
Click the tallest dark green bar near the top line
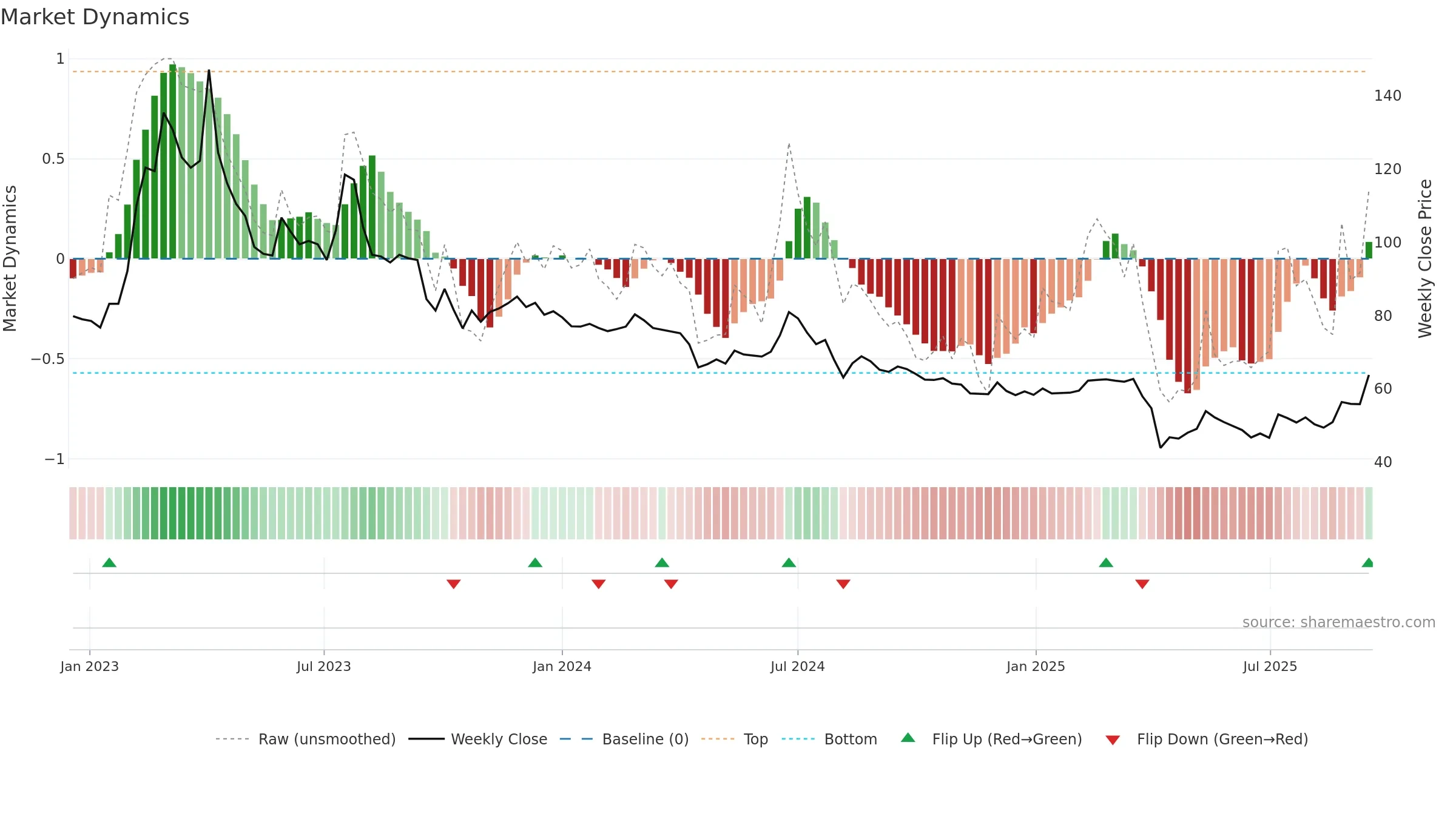click(173, 161)
